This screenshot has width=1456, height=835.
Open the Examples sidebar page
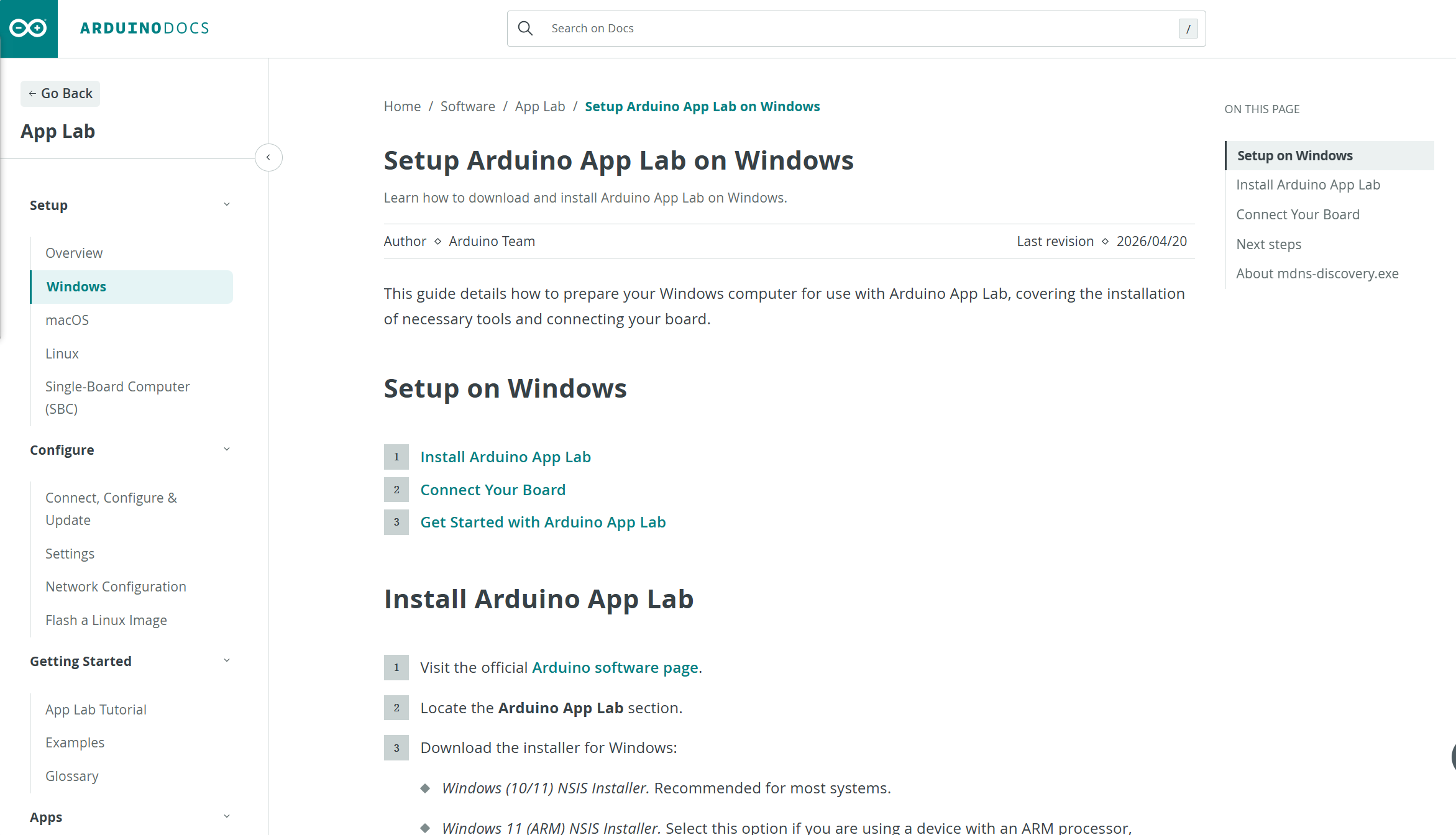coord(75,742)
